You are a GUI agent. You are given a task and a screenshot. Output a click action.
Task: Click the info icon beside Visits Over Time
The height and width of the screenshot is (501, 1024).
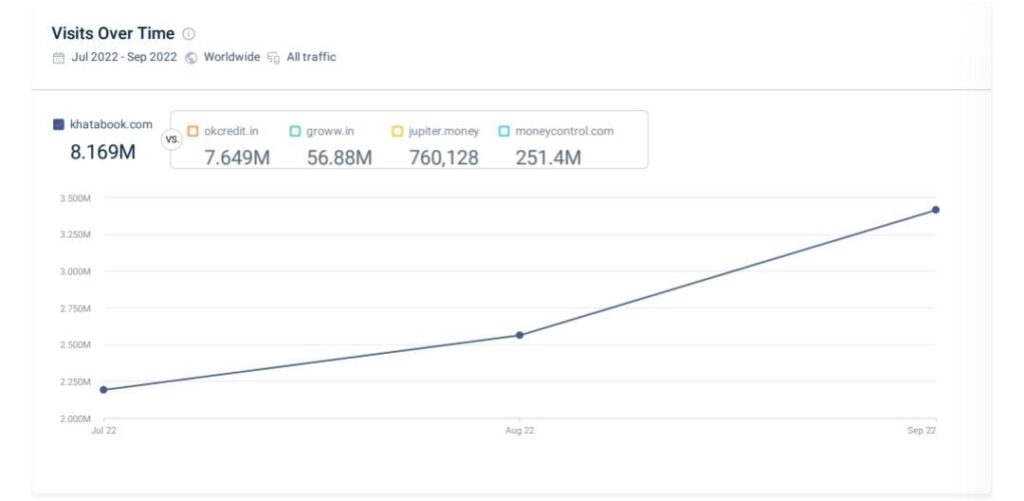[x=189, y=34]
